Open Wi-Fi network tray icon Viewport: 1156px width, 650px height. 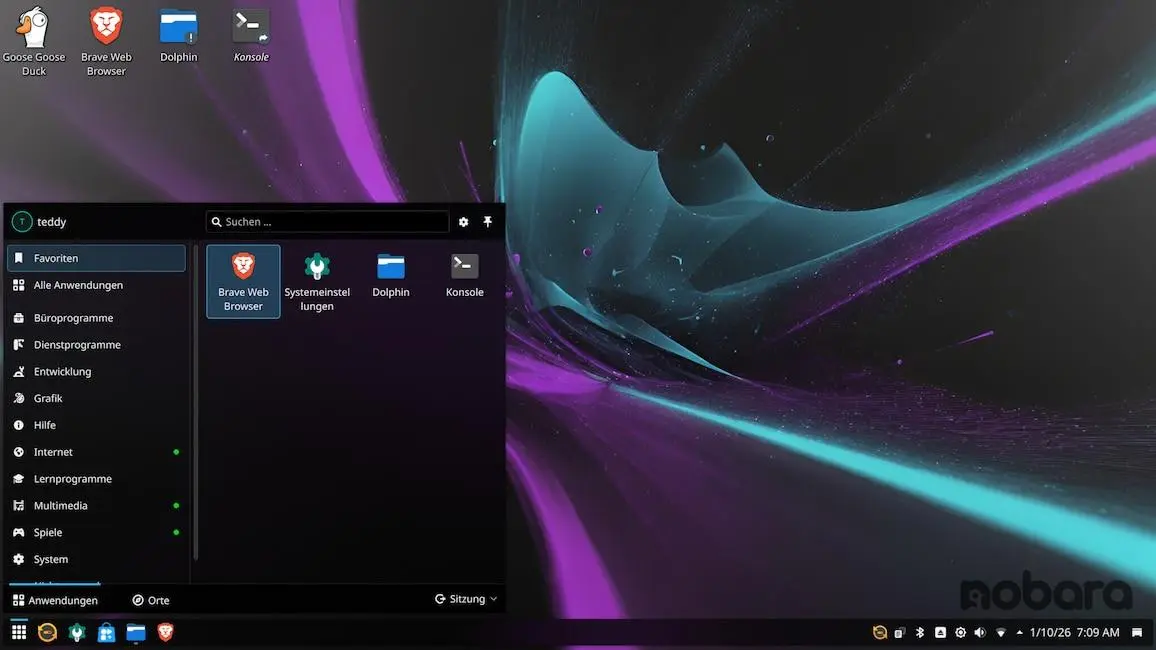(x=1000, y=632)
